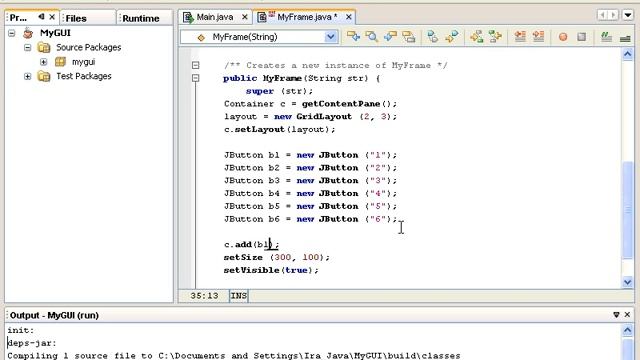Close the Projects panel

(x=52, y=17)
